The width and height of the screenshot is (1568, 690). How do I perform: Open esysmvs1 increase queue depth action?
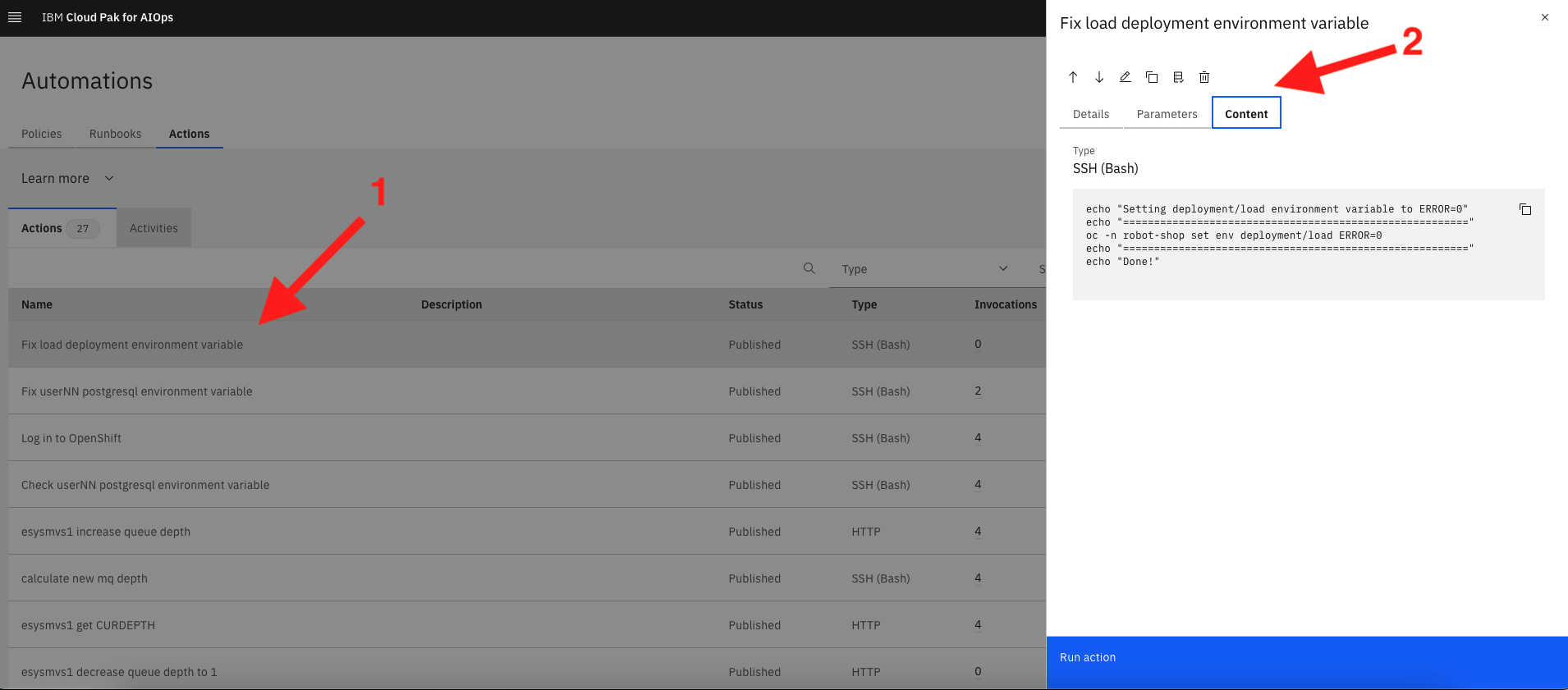click(106, 532)
